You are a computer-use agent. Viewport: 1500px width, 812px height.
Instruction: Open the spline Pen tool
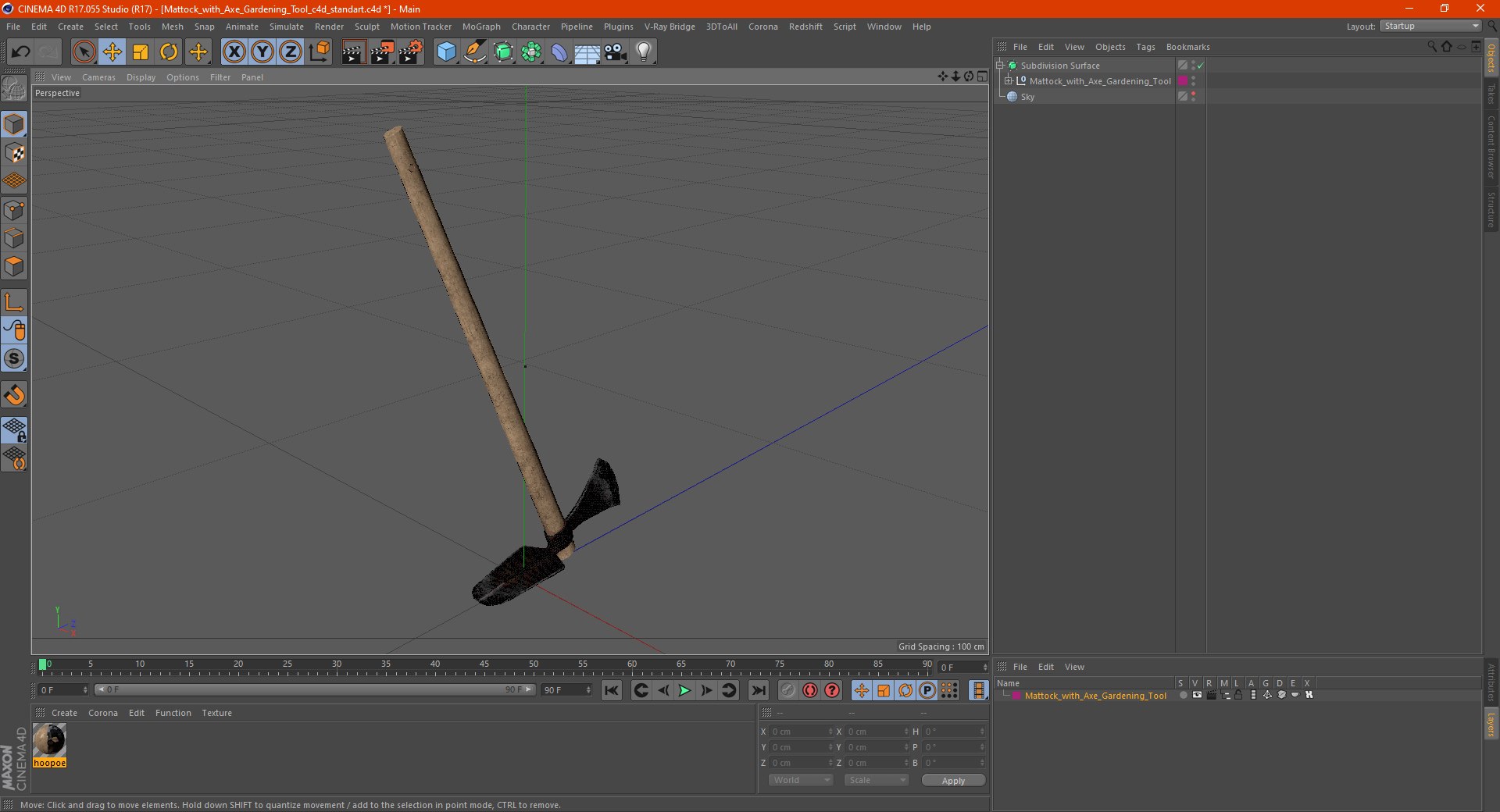pyautogui.click(x=474, y=52)
